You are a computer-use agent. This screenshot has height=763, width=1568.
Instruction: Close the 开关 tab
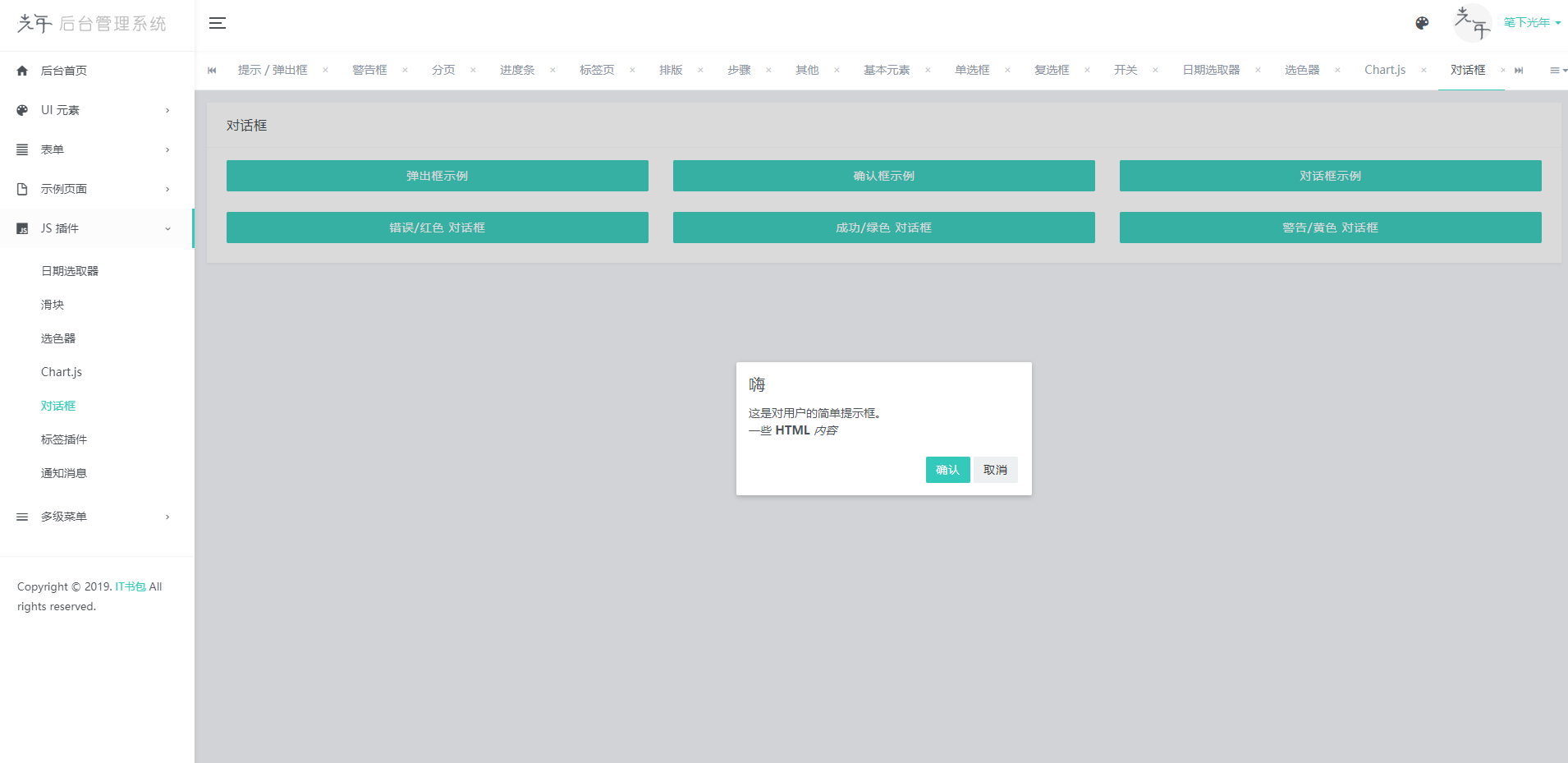pos(1155,70)
